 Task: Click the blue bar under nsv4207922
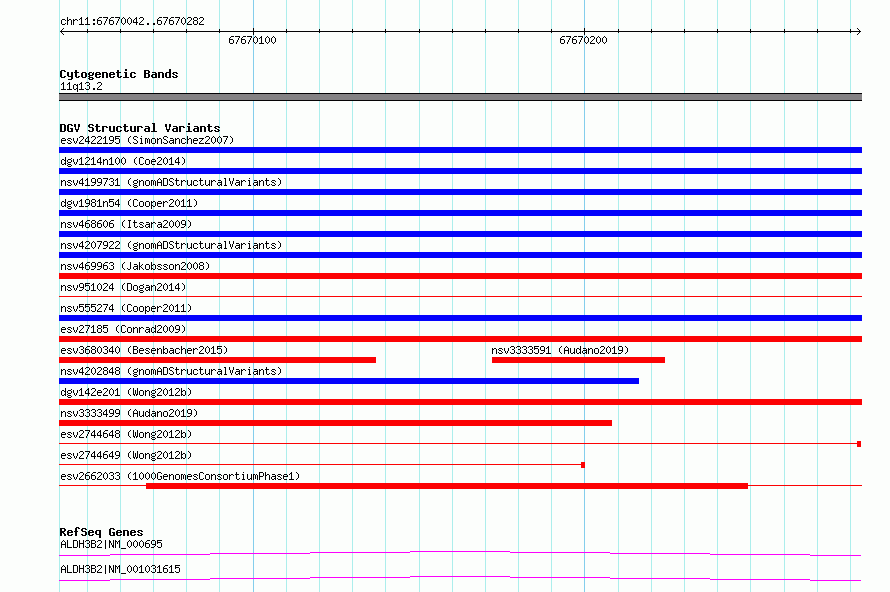pos(460,255)
